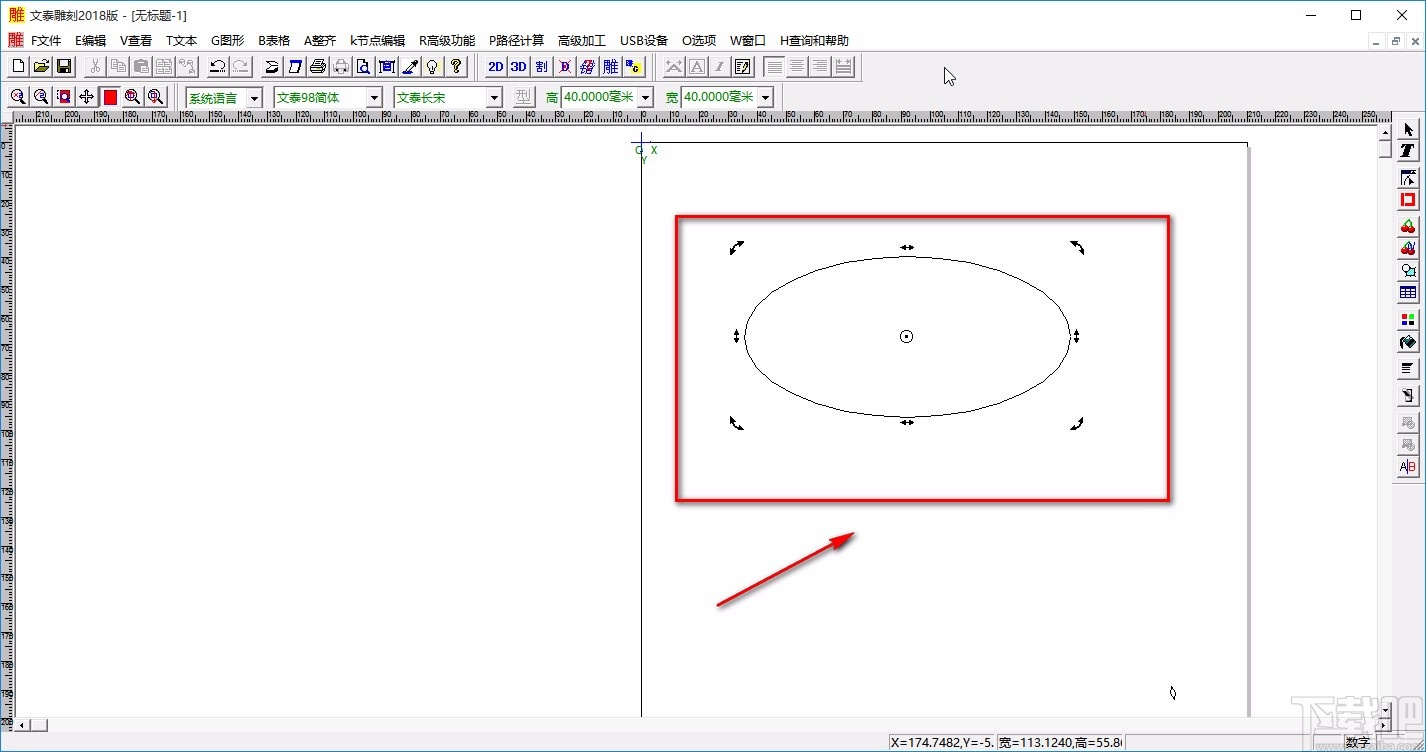1426x752 pixels.
Task: Click the four-arrow pan view tool
Action: click(87, 97)
